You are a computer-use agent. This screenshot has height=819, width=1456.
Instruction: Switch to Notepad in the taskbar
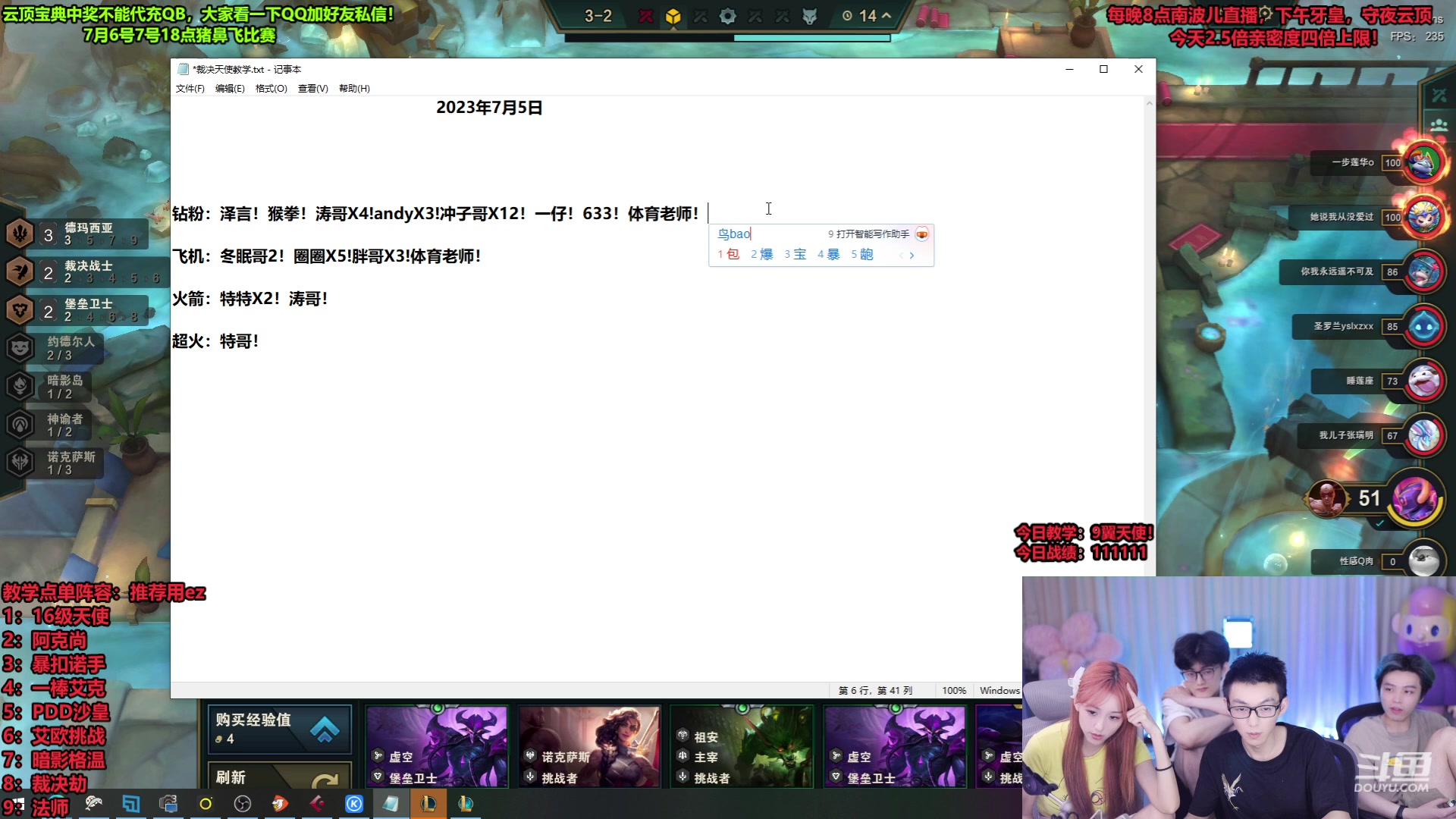coord(391,804)
